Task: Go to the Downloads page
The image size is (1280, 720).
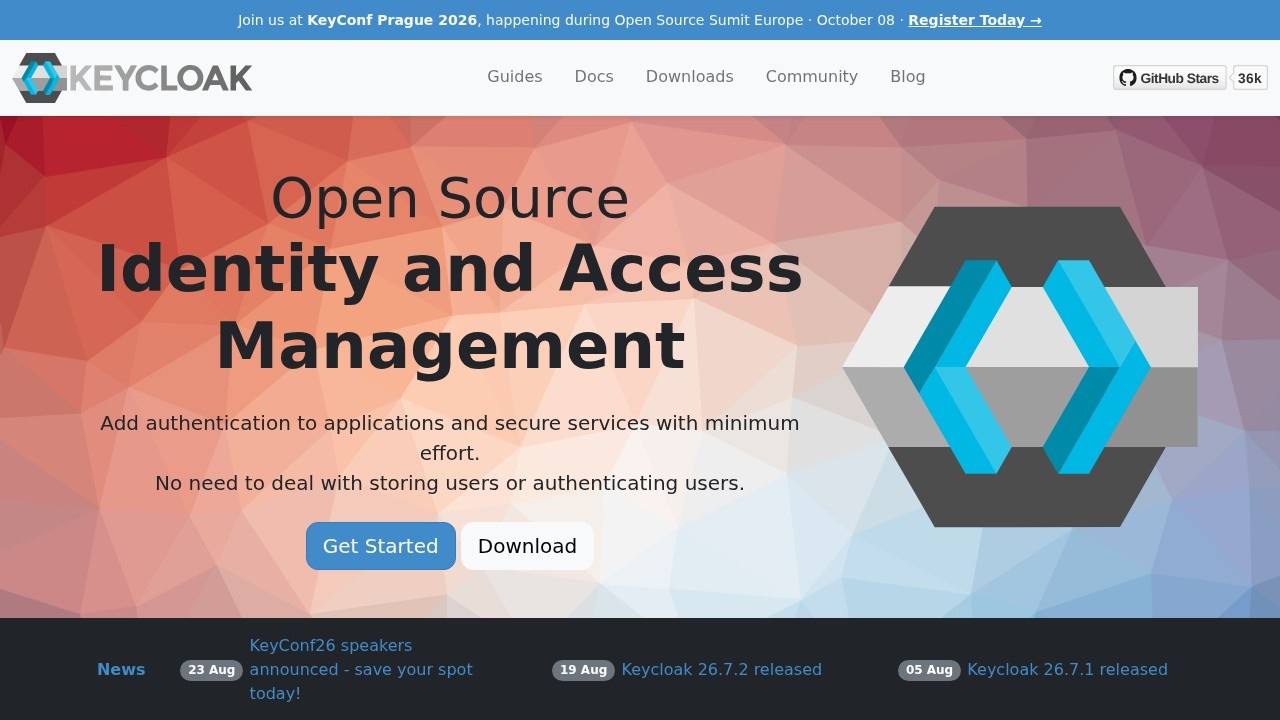Action: (x=690, y=77)
